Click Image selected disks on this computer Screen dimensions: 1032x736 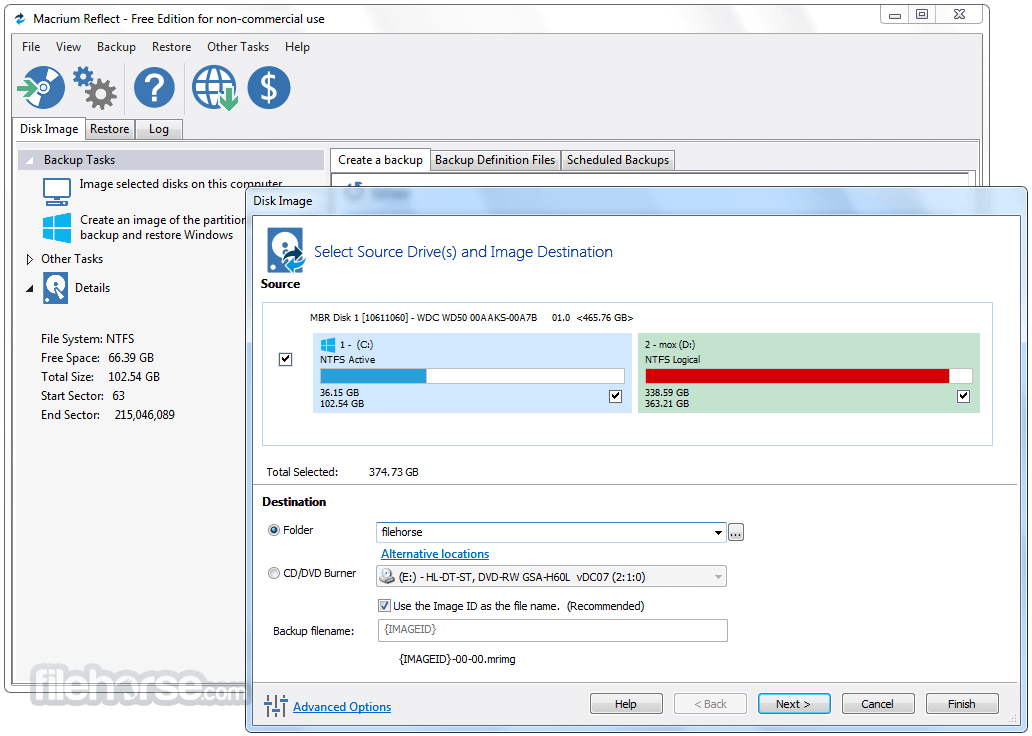point(181,184)
